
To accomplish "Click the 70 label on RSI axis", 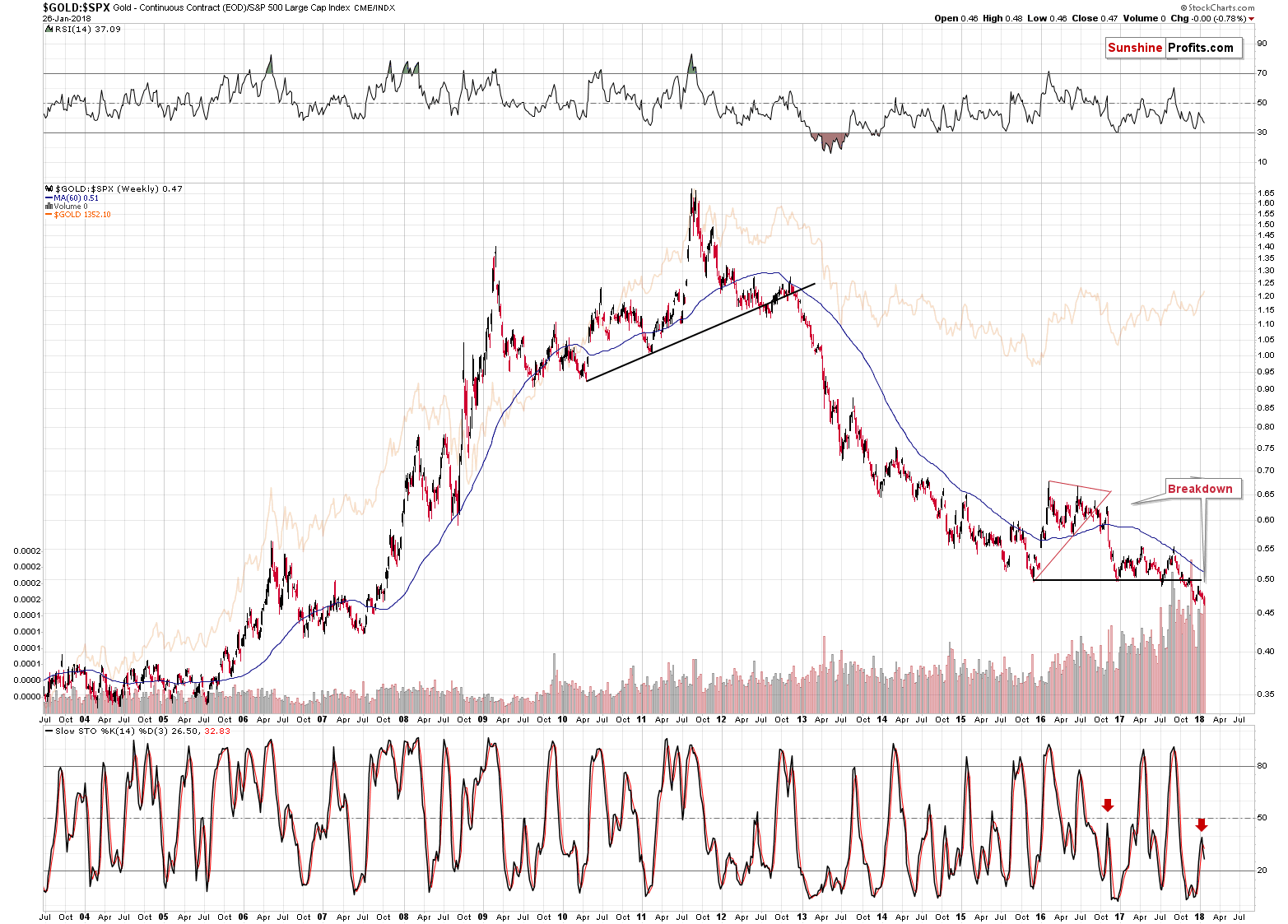I will coord(1262,73).
